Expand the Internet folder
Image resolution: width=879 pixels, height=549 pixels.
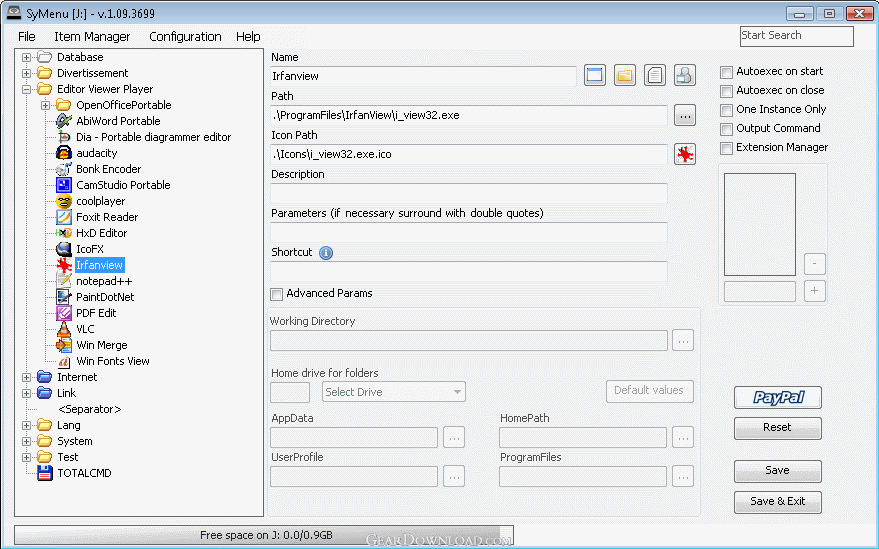pyautogui.click(x=26, y=377)
